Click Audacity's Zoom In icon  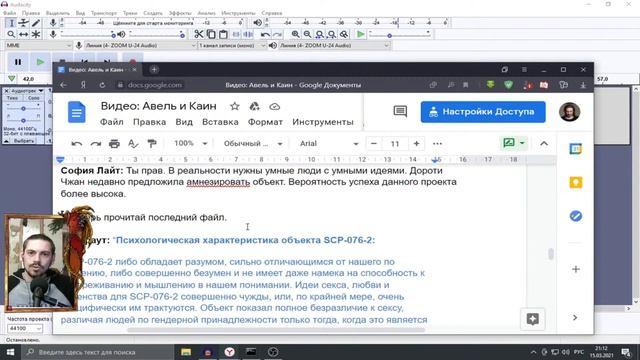(296, 34)
